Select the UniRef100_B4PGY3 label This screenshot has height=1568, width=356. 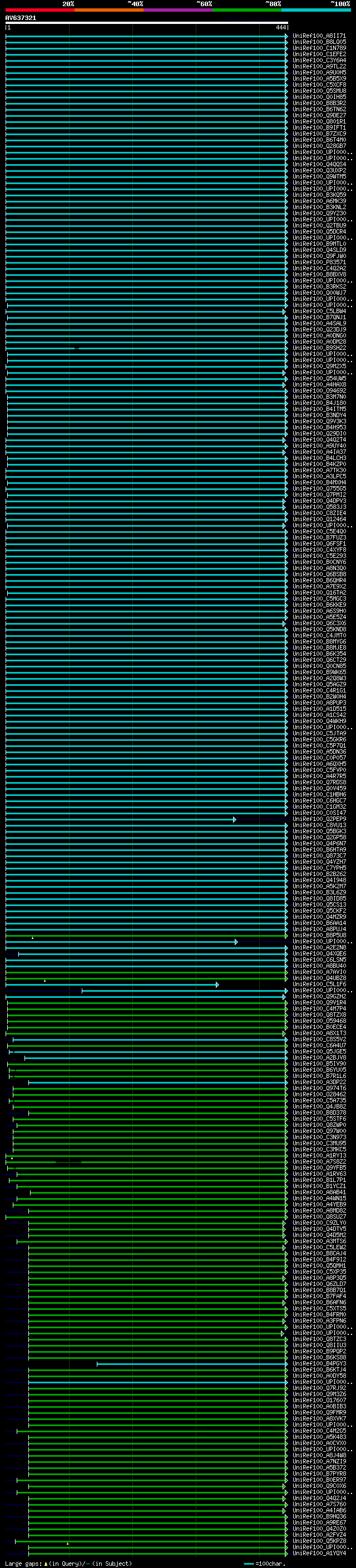[x=319, y=1363]
